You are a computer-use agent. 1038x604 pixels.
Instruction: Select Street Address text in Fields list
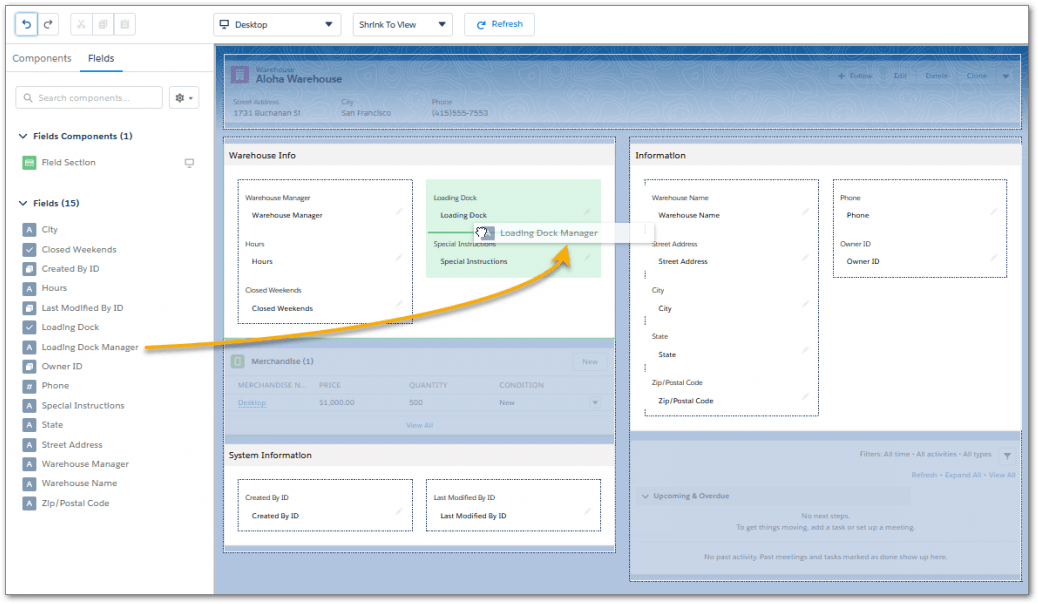pos(72,444)
